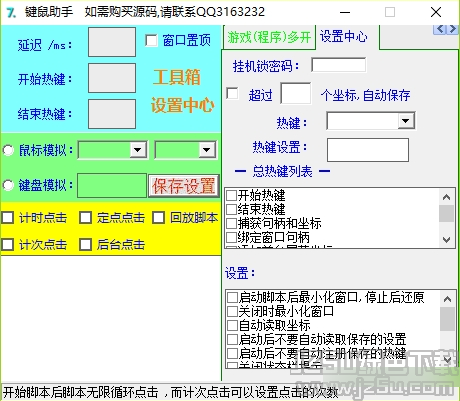This screenshot has width=460, height=401.
Task: Click the 开始热键 input box
Action: 112,78
